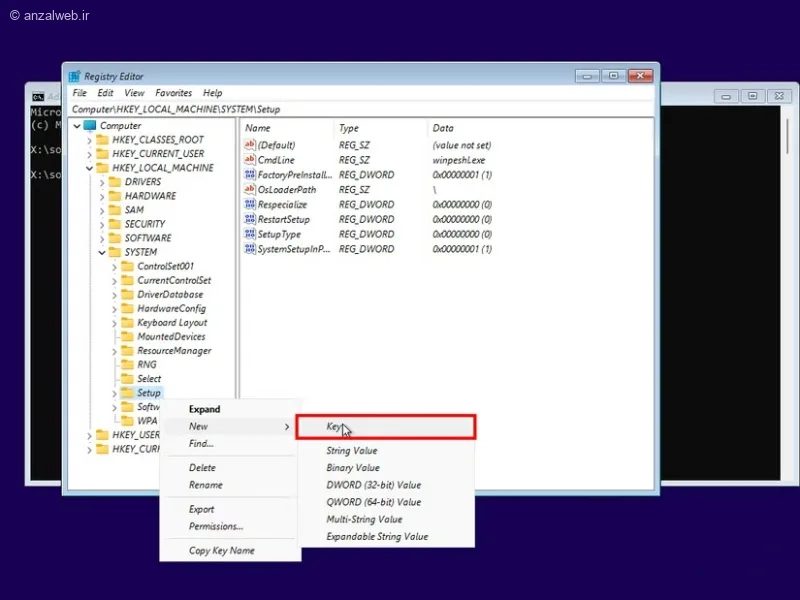Choose Copy Key Name entry
The width and height of the screenshot is (800, 600).
click(222, 550)
